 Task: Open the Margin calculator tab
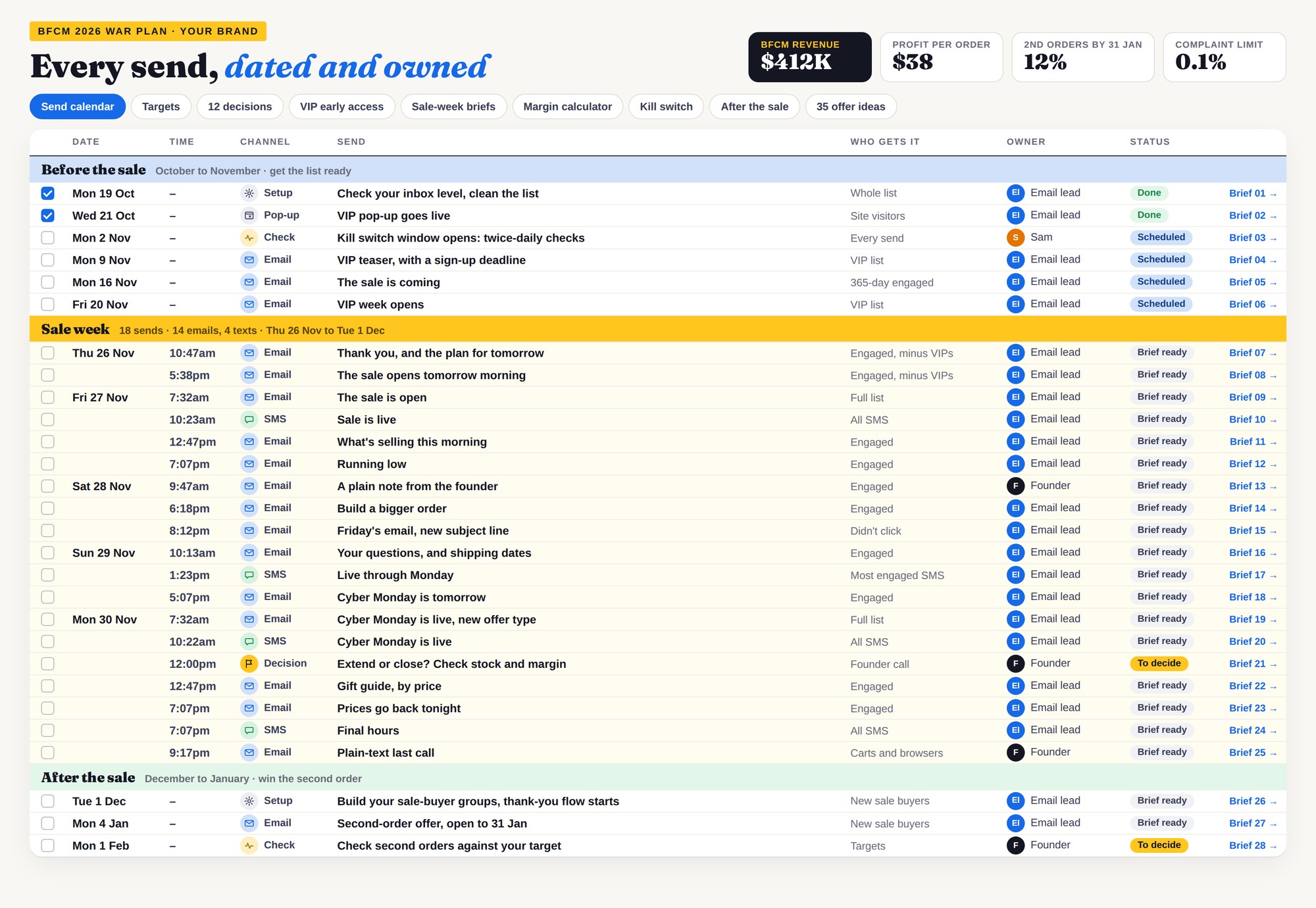(x=567, y=107)
